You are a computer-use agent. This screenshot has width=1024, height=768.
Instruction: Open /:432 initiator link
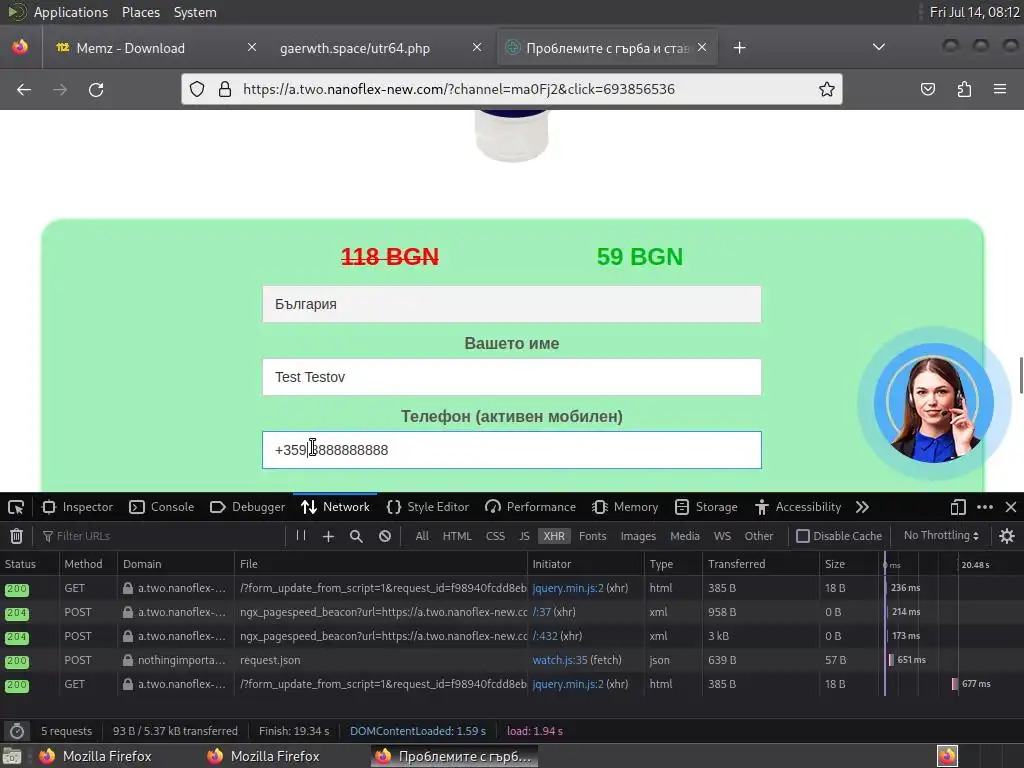pyautogui.click(x=545, y=636)
